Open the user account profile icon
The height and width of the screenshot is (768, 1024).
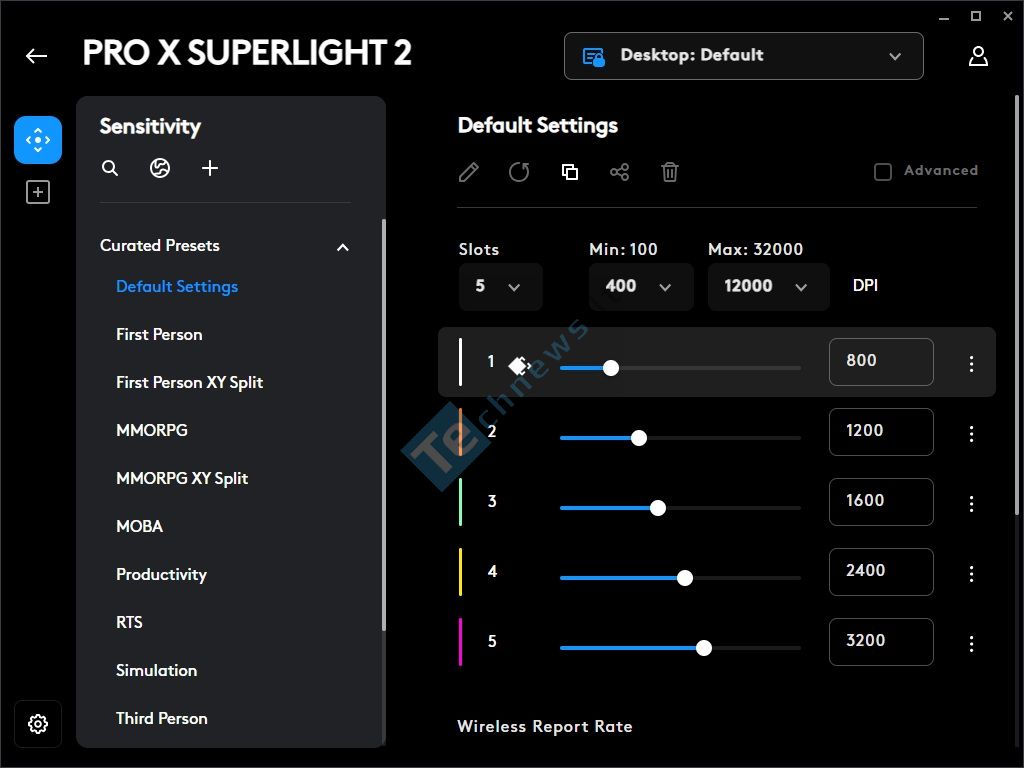tap(978, 56)
